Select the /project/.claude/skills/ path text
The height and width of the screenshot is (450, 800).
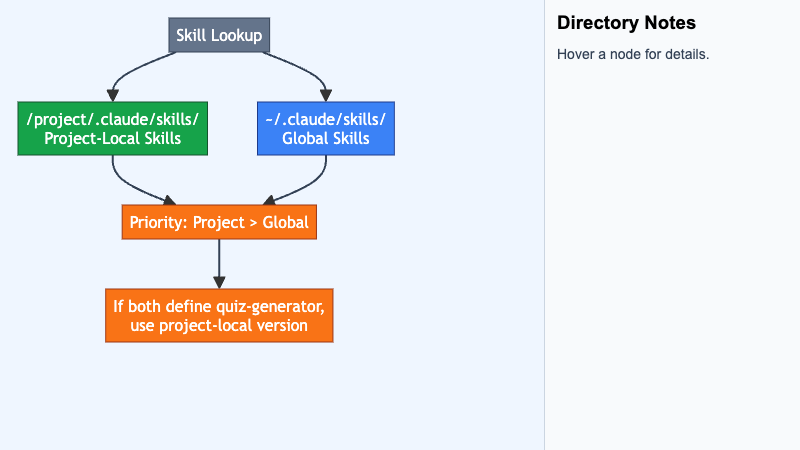pos(113,118)
